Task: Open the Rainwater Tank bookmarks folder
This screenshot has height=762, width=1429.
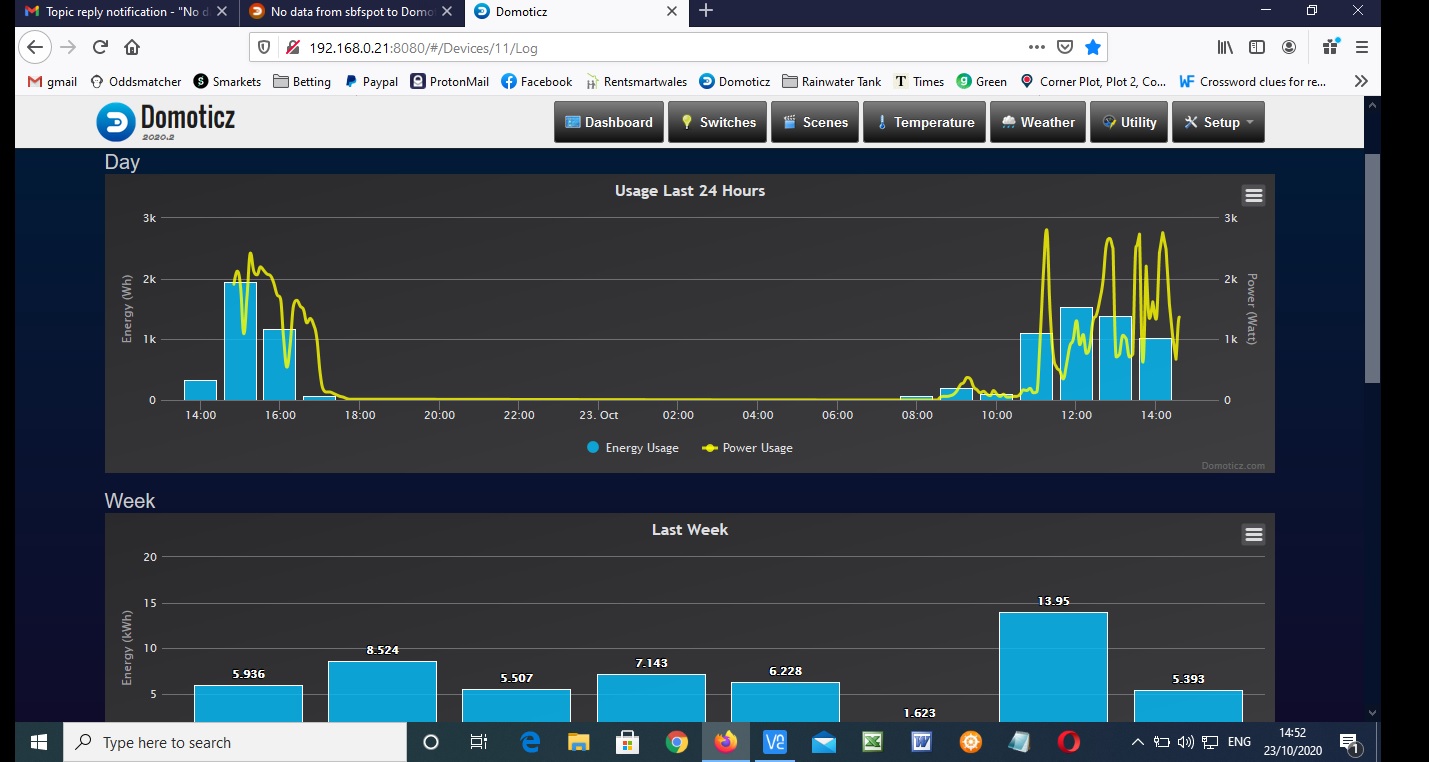Action: point(832,82)
